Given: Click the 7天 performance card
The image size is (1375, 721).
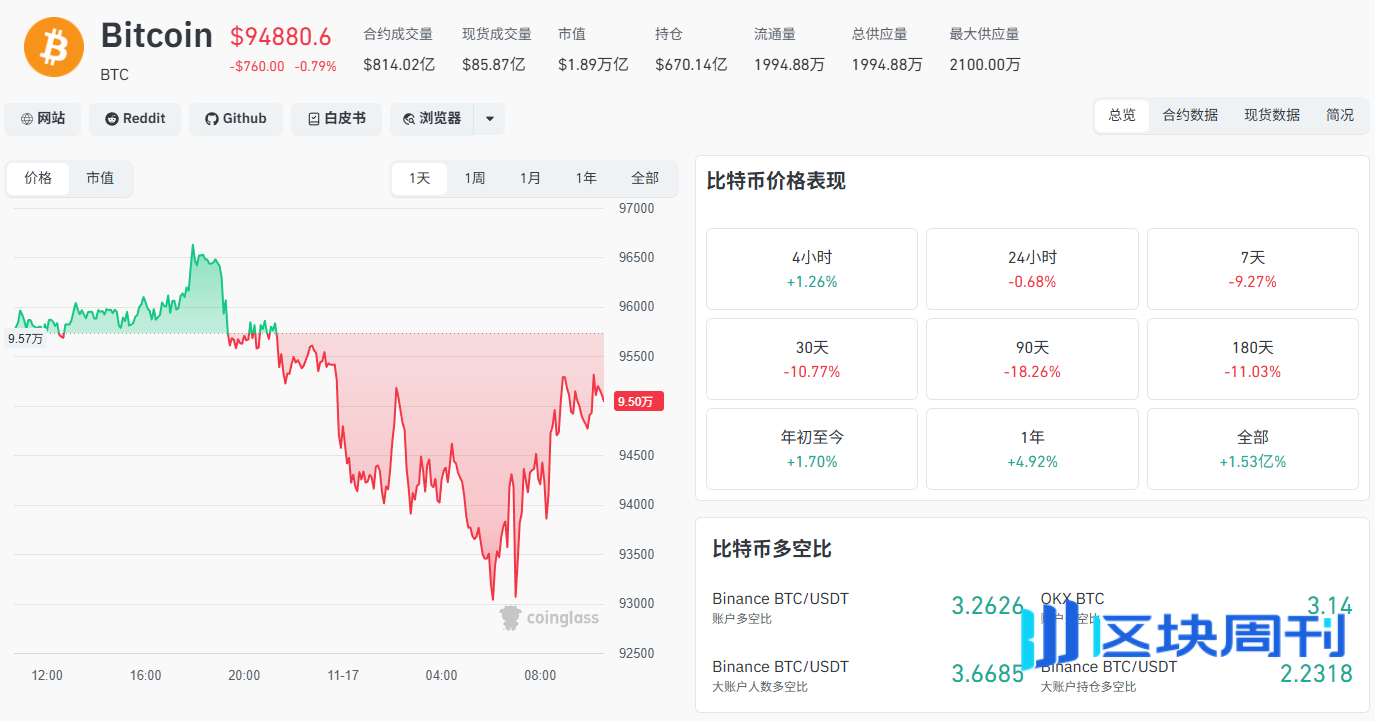Looking at the screenshot, I should coord(1252,269).
